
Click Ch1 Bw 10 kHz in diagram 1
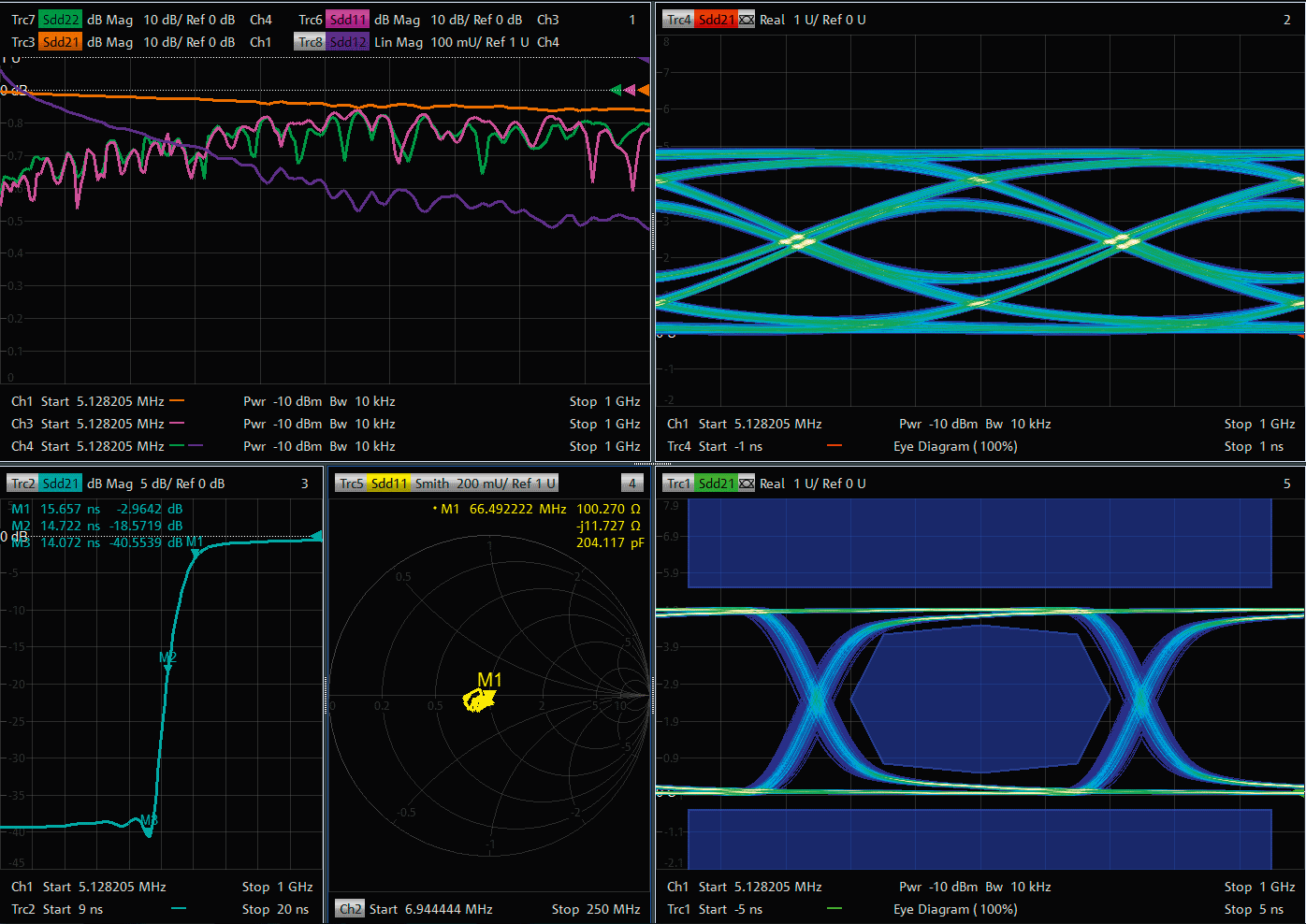[362, 401]
